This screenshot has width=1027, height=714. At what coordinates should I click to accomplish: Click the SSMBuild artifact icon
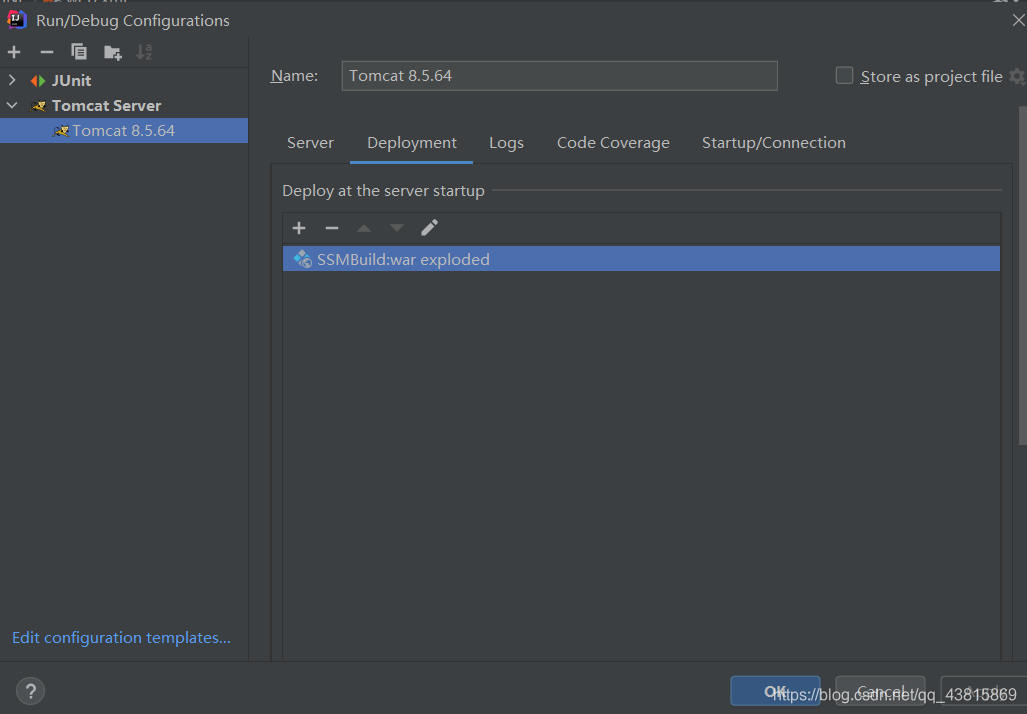[303, 259]
